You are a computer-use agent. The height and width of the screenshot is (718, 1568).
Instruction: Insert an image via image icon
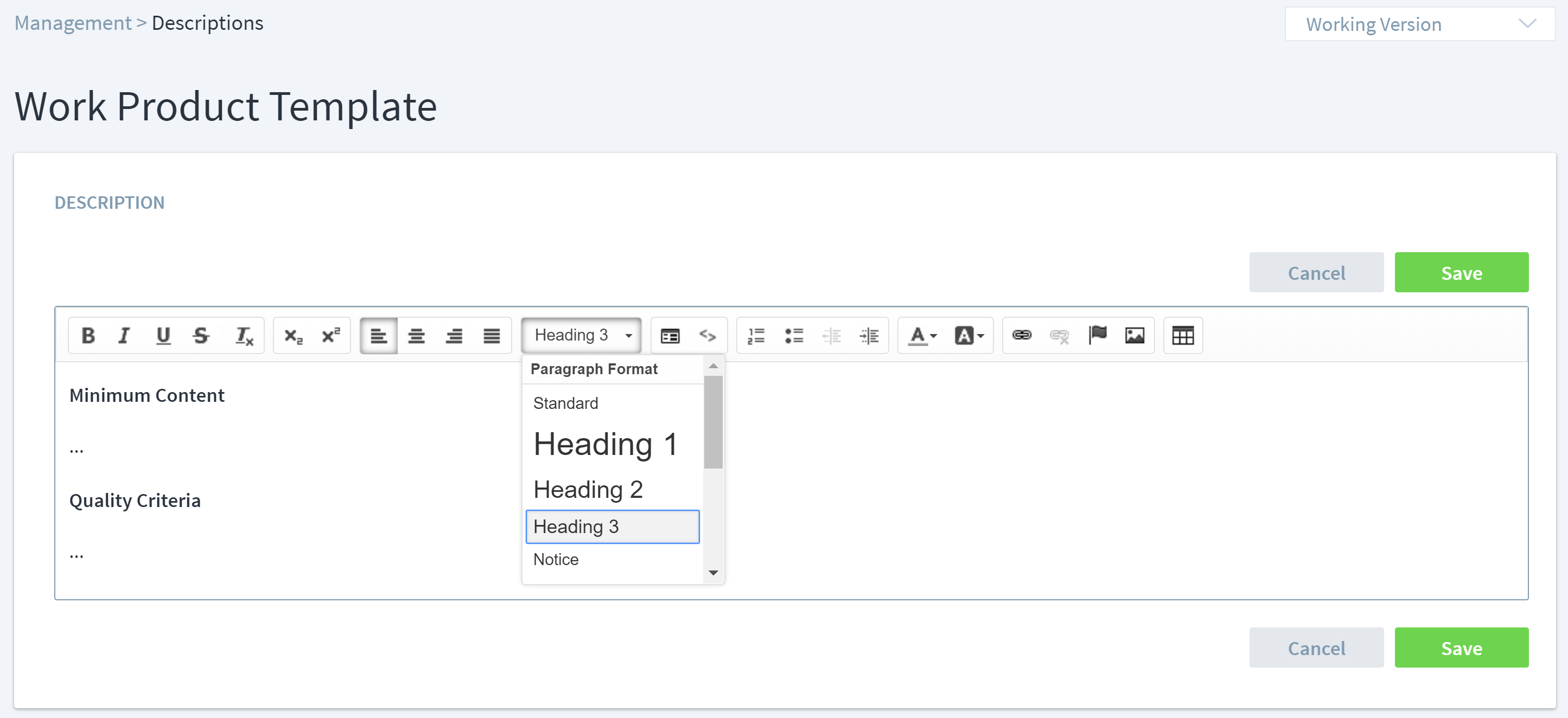point(1134,335)
